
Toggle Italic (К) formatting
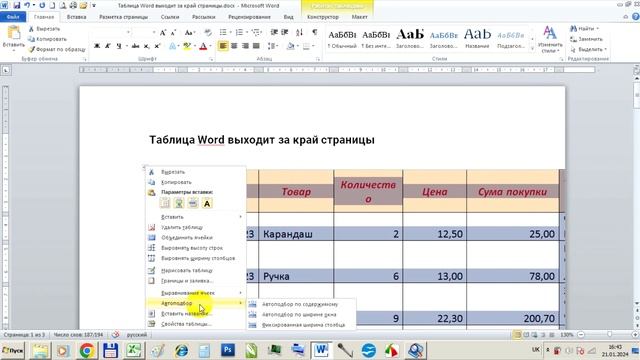(x=108, y=47)
